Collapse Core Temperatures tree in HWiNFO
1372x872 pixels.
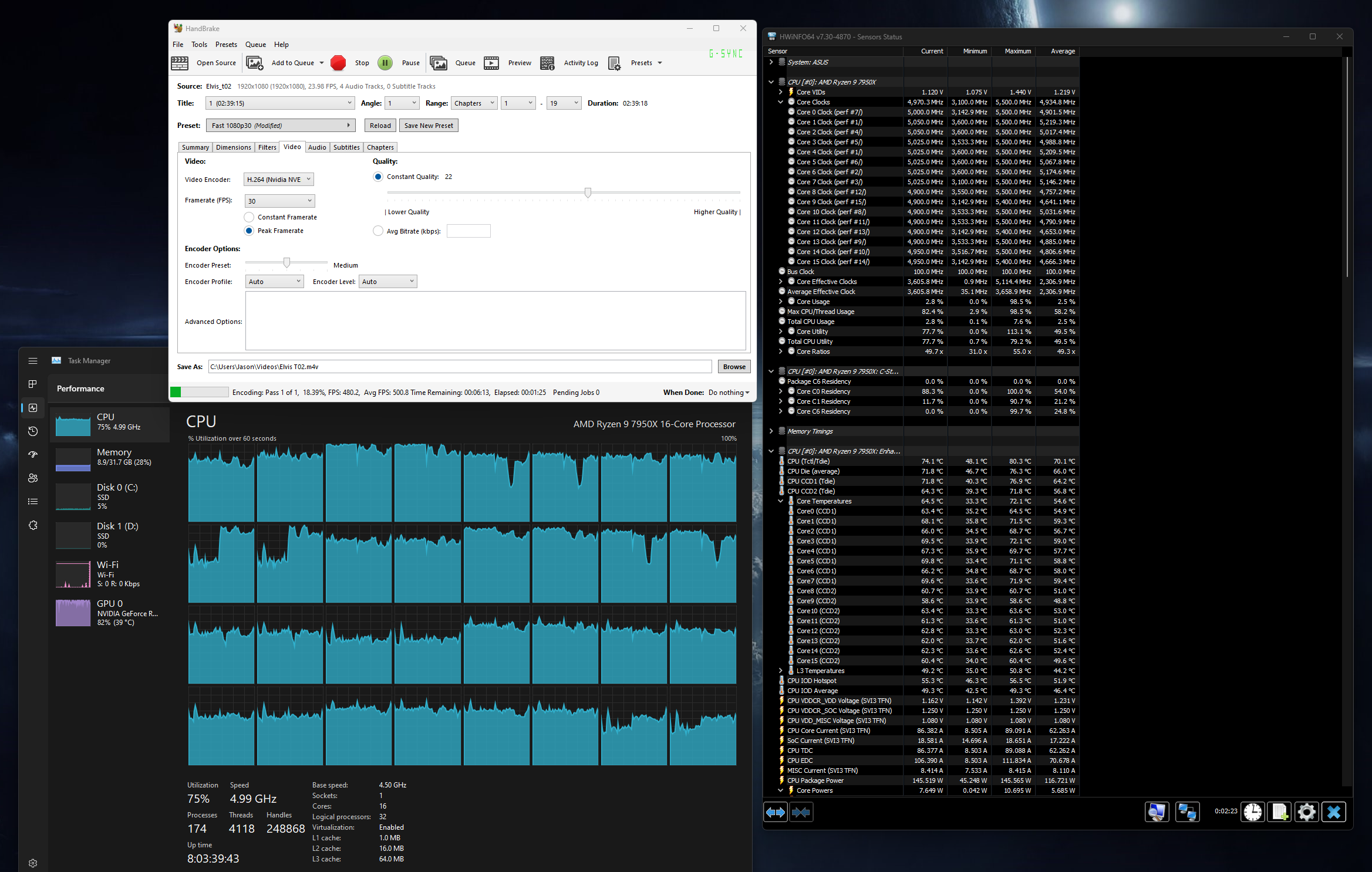[x=781, y=501]
